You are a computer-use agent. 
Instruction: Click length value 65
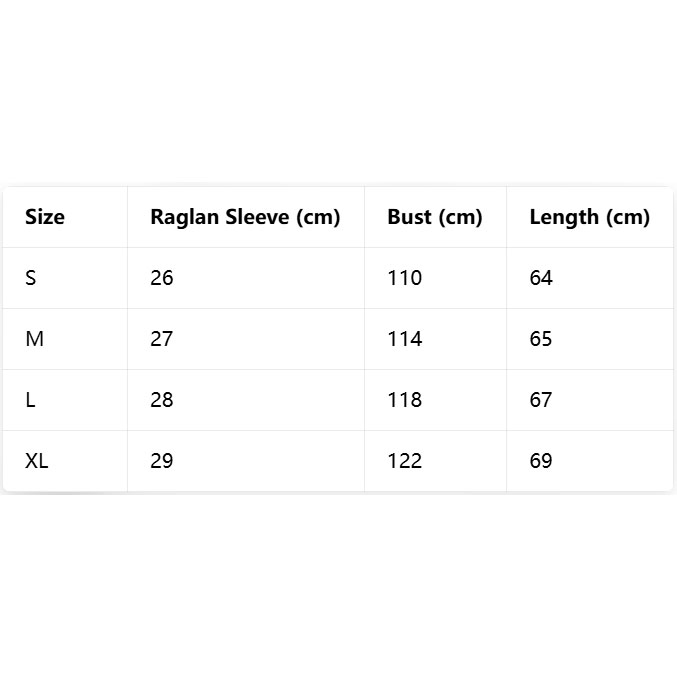click(x=541, y=339)
